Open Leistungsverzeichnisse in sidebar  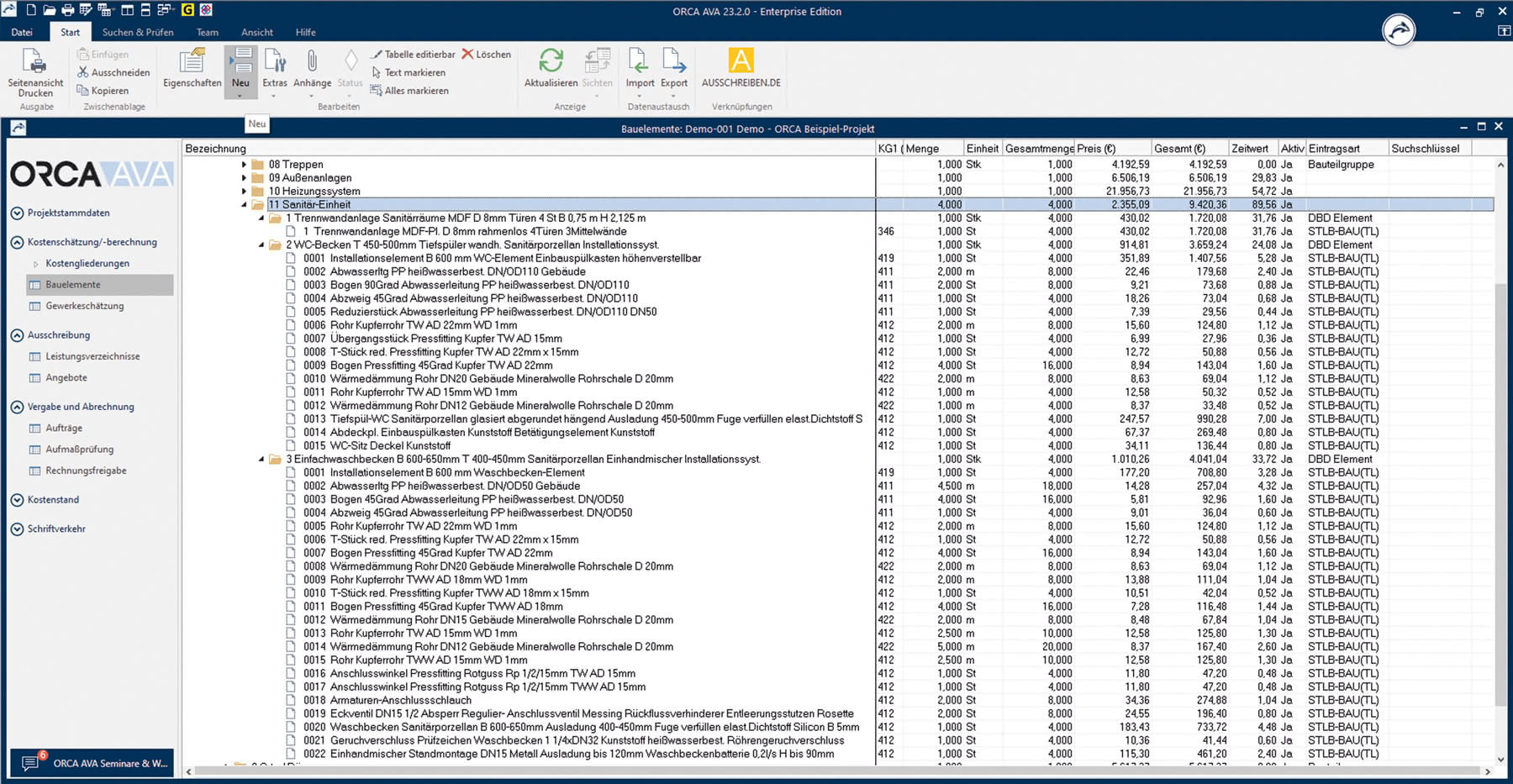click(x=92, y=356)
